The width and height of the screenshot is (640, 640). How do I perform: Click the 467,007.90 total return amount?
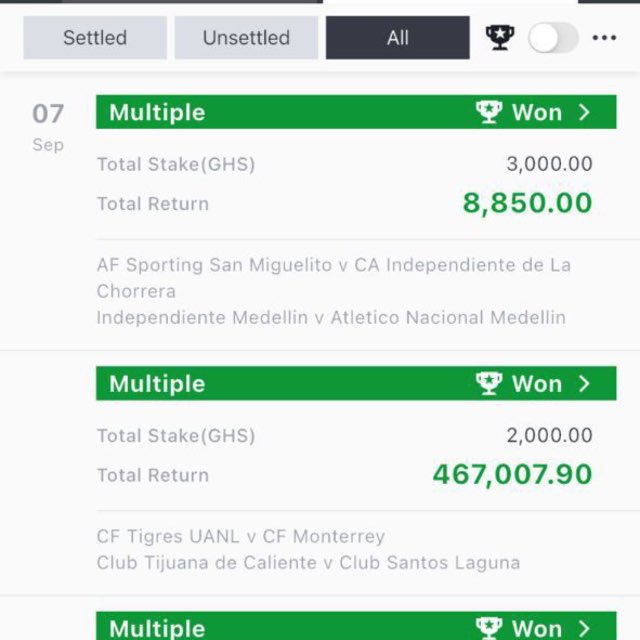coord(512,474)
